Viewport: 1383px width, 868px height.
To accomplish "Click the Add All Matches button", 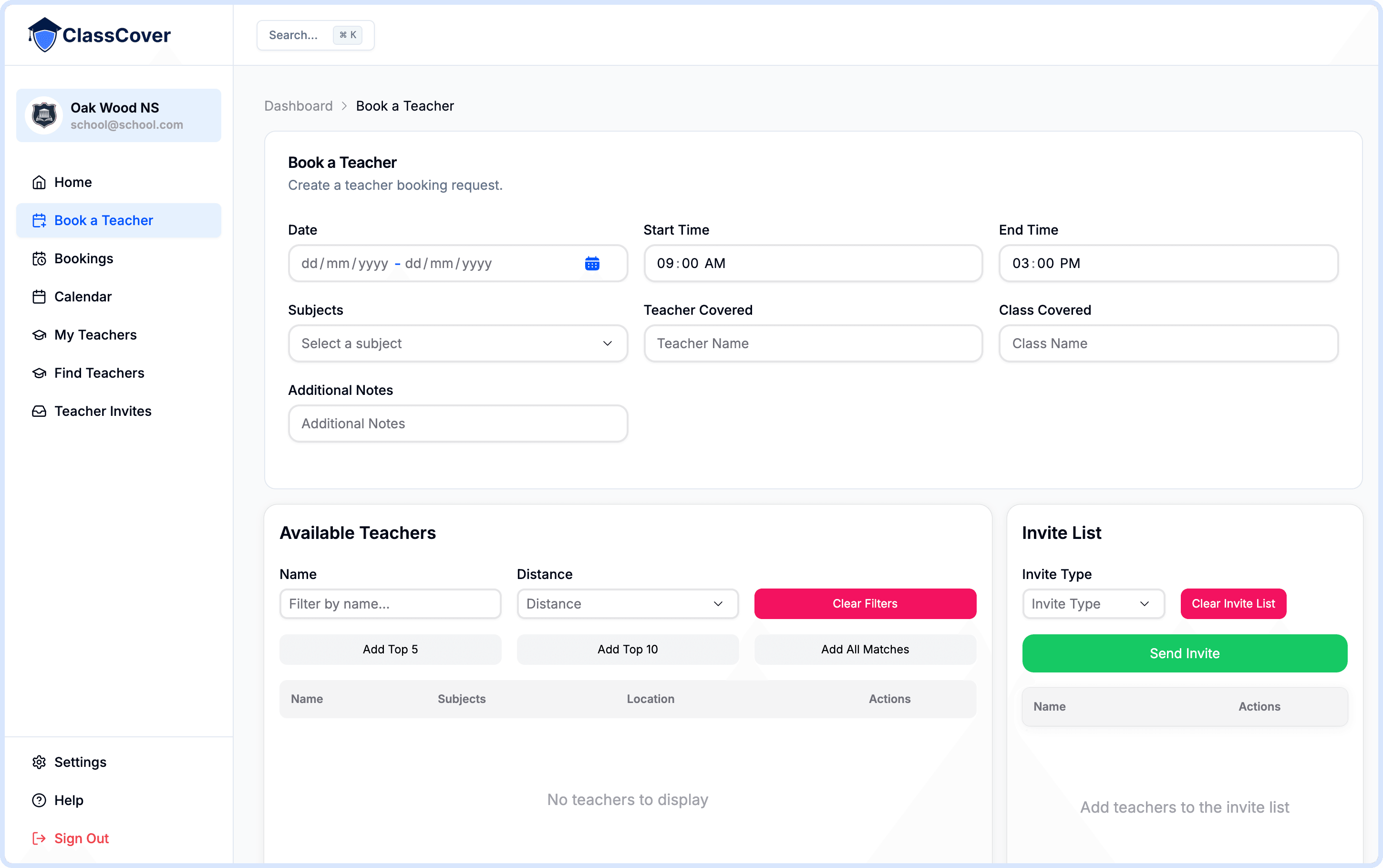I will tap(866, 650).
